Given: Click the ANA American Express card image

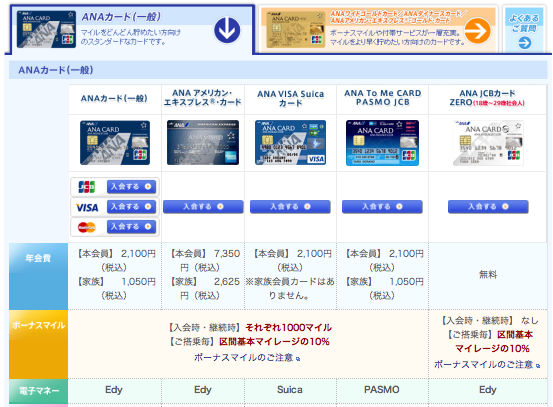Looking at the screenshot, I should [x=203, y=142].
